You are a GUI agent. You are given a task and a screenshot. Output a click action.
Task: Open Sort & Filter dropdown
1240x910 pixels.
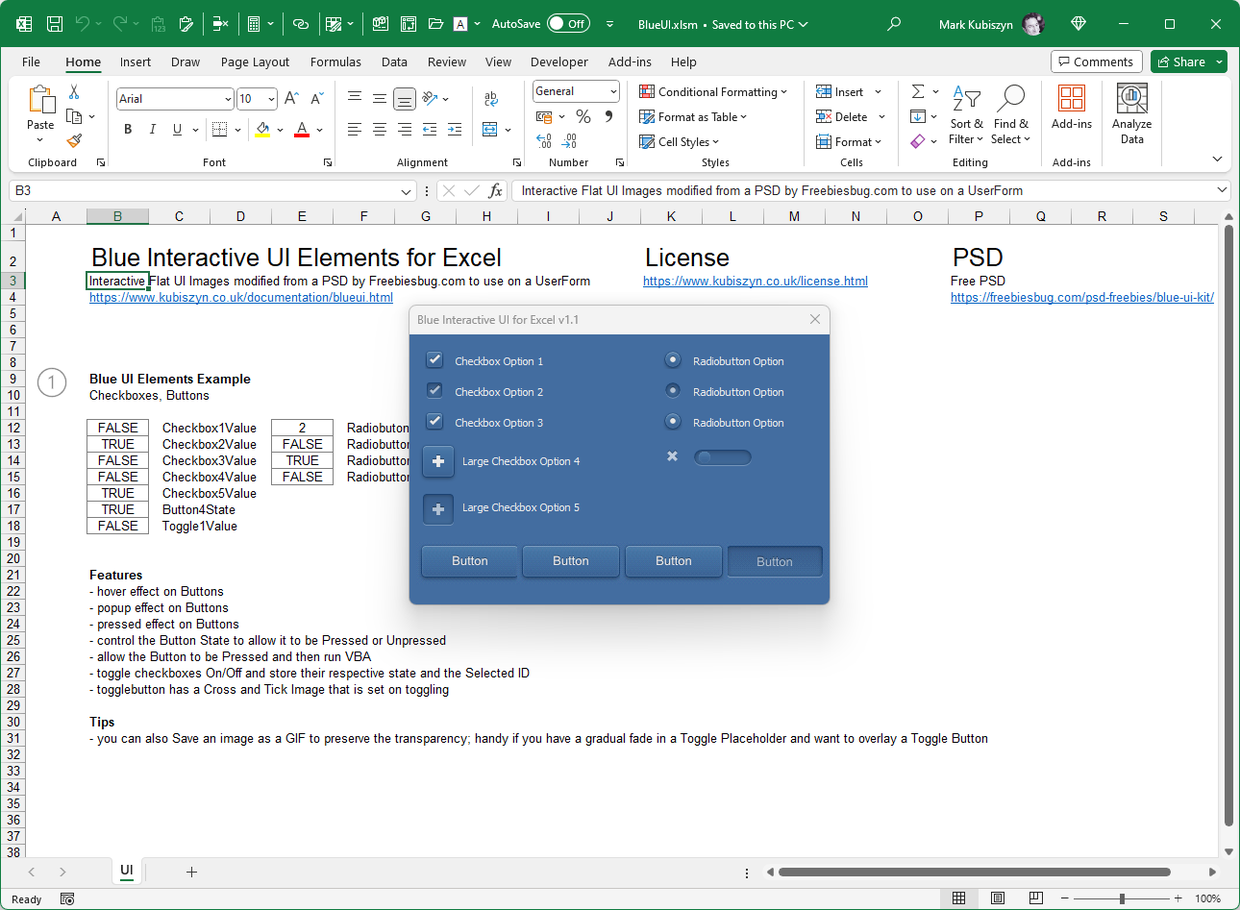[x=966, y=115]
